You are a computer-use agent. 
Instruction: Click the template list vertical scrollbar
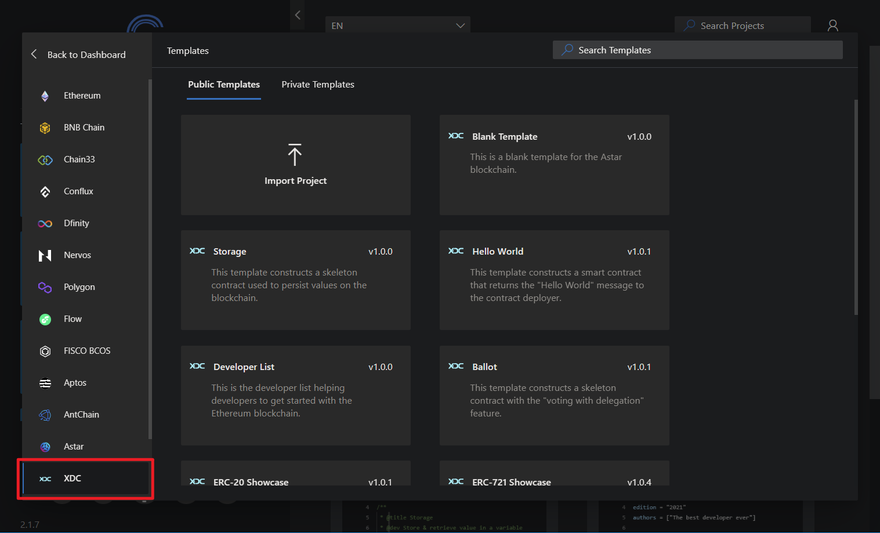pos(856,208)
